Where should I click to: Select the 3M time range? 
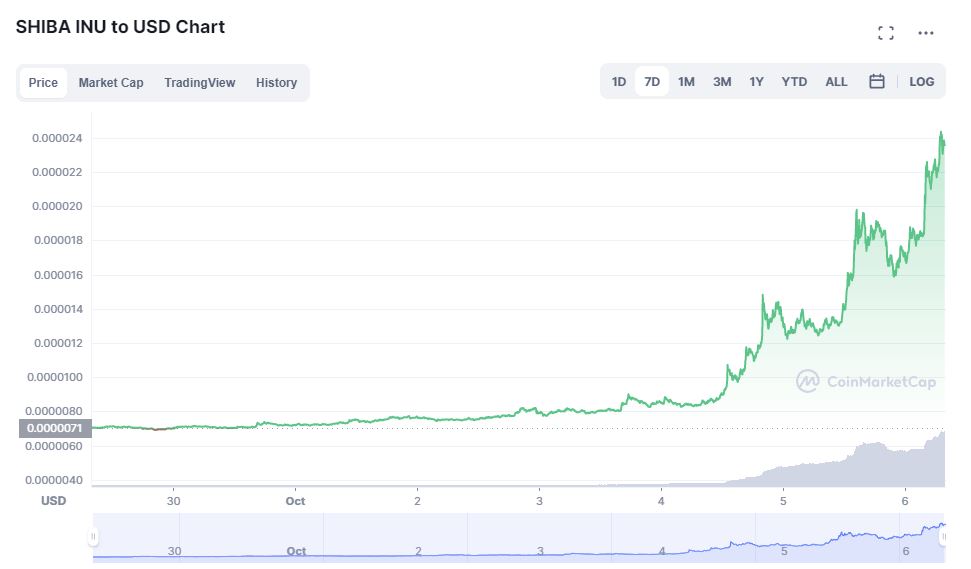click(722, 82)
